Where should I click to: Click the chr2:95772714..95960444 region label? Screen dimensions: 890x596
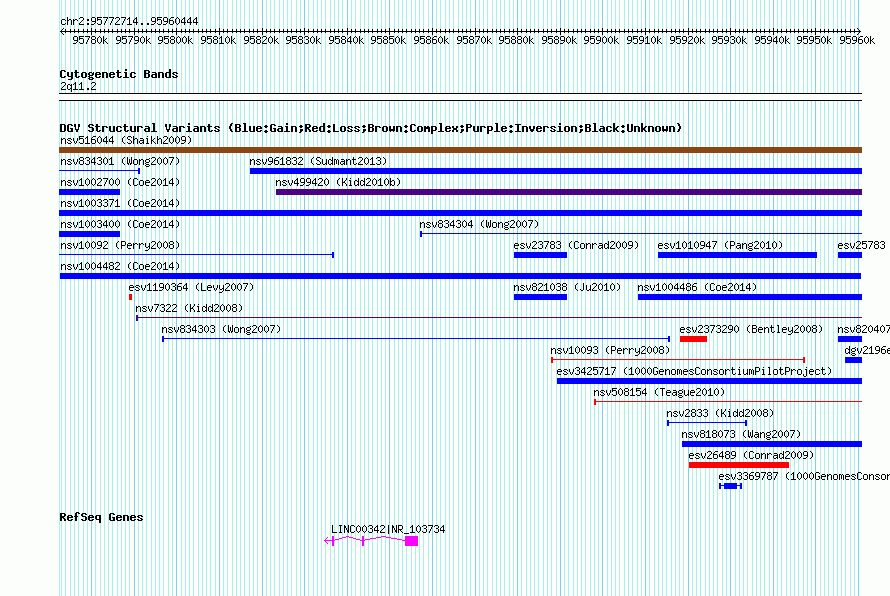tap(129, 21)
